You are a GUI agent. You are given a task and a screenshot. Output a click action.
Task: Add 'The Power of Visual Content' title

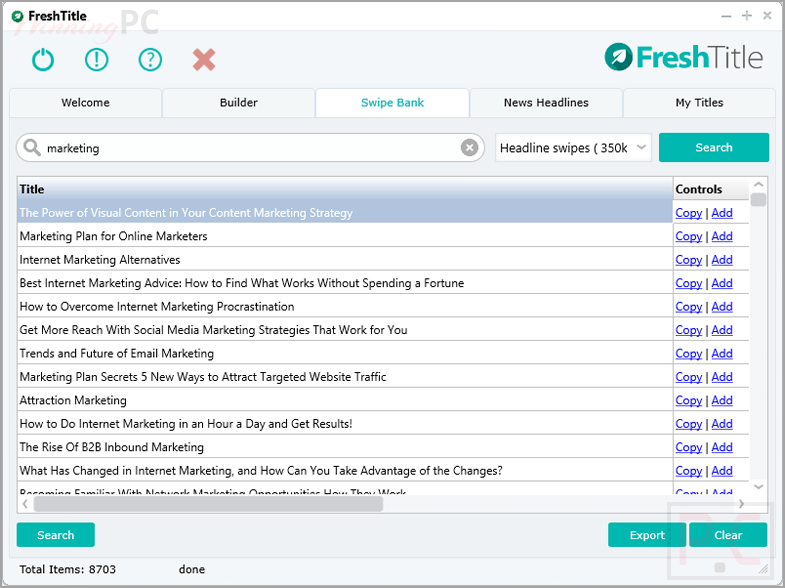pos(722,213)
